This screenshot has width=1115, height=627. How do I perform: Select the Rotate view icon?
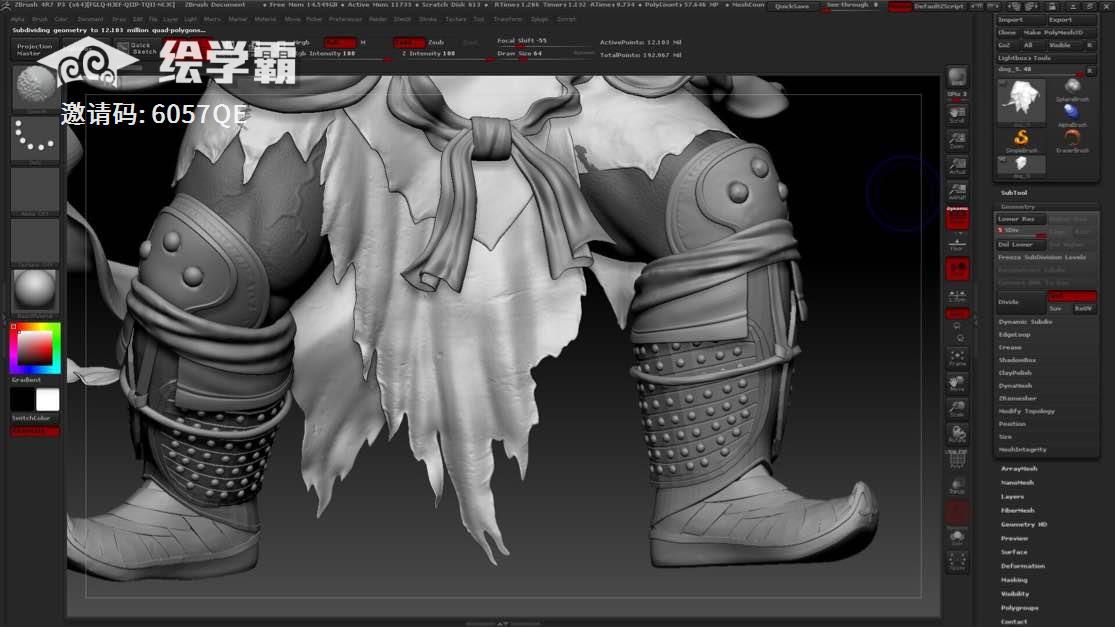point(957,434)
